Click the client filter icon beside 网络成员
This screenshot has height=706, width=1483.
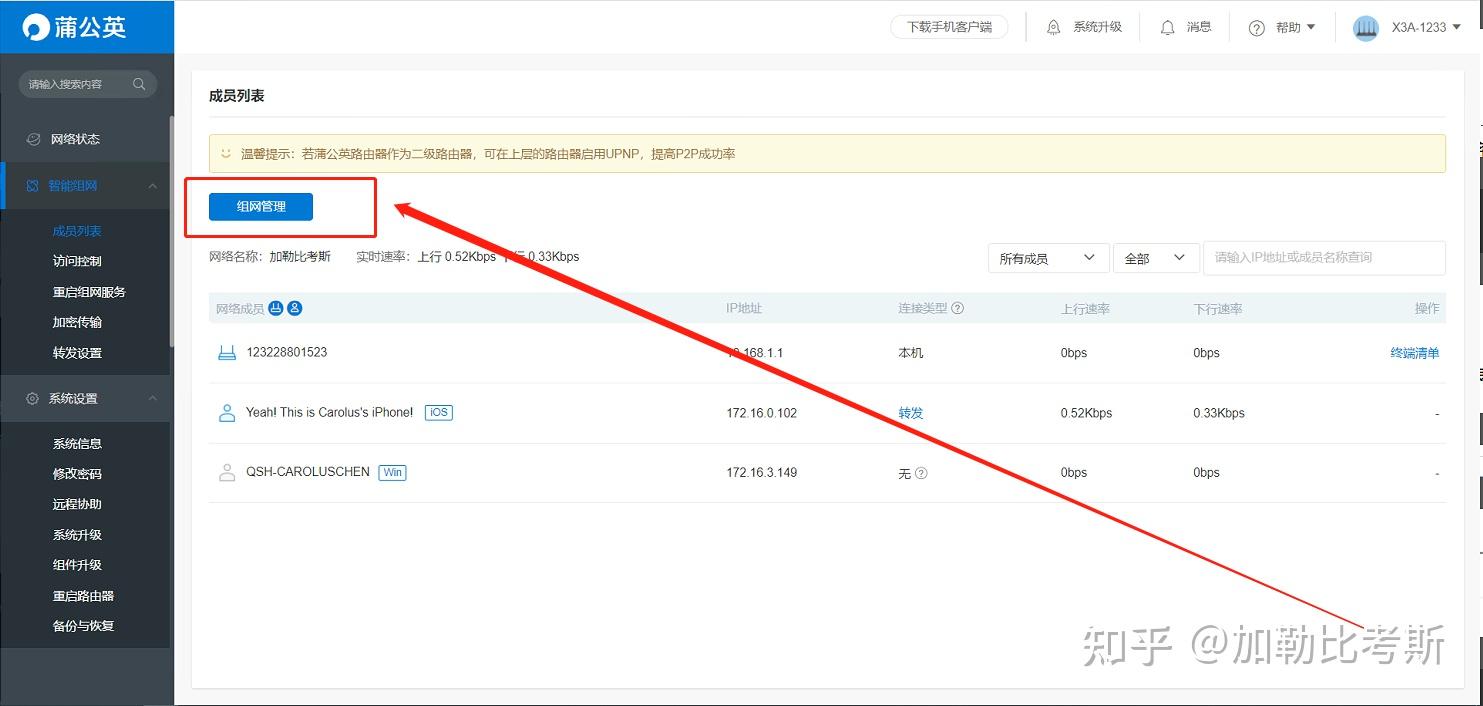pos(295,308)
